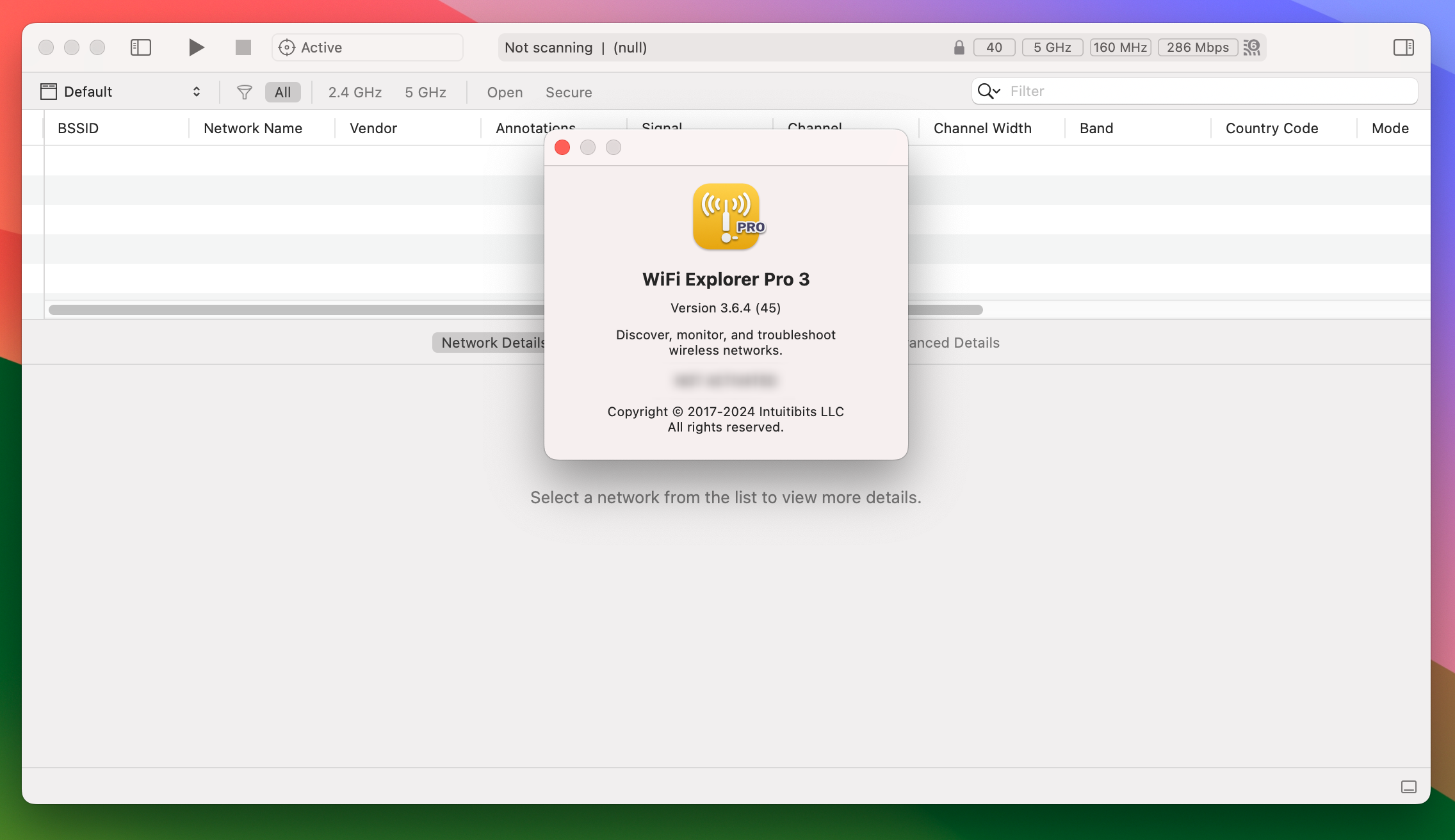
Task: Toggle the Open network filter
Action: [x=504, y=91]
